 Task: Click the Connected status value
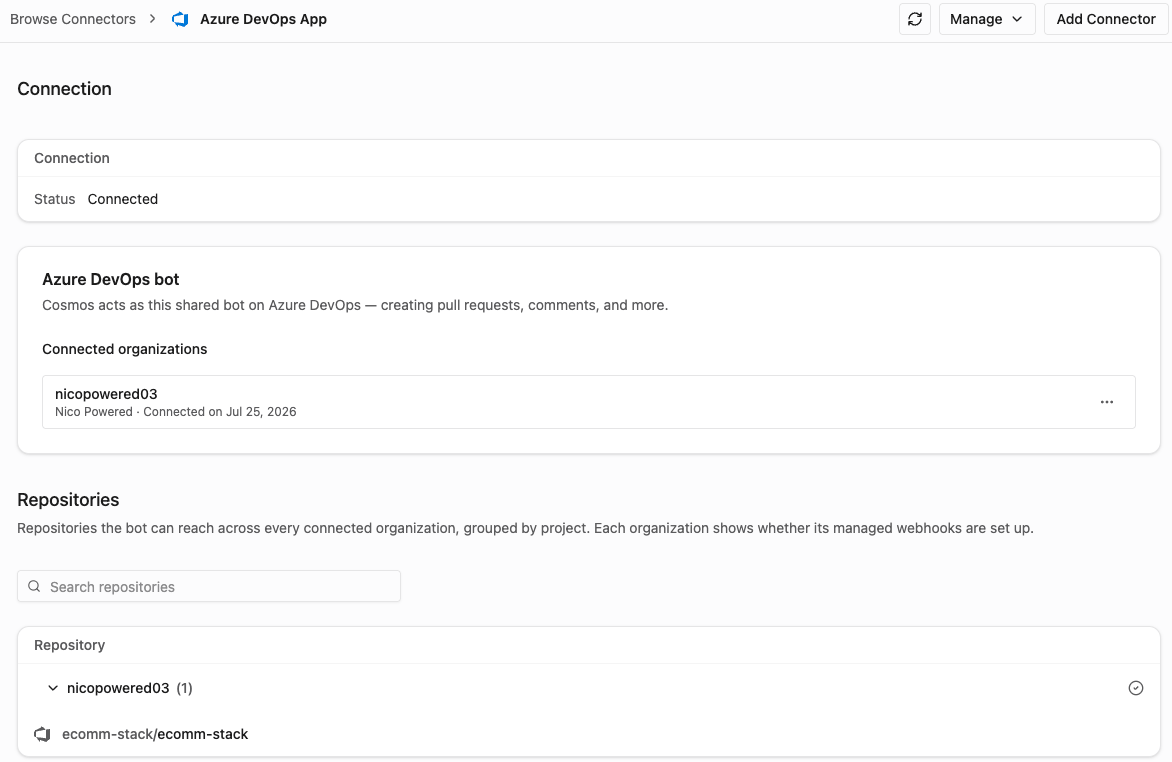click(x=123, y=199)
